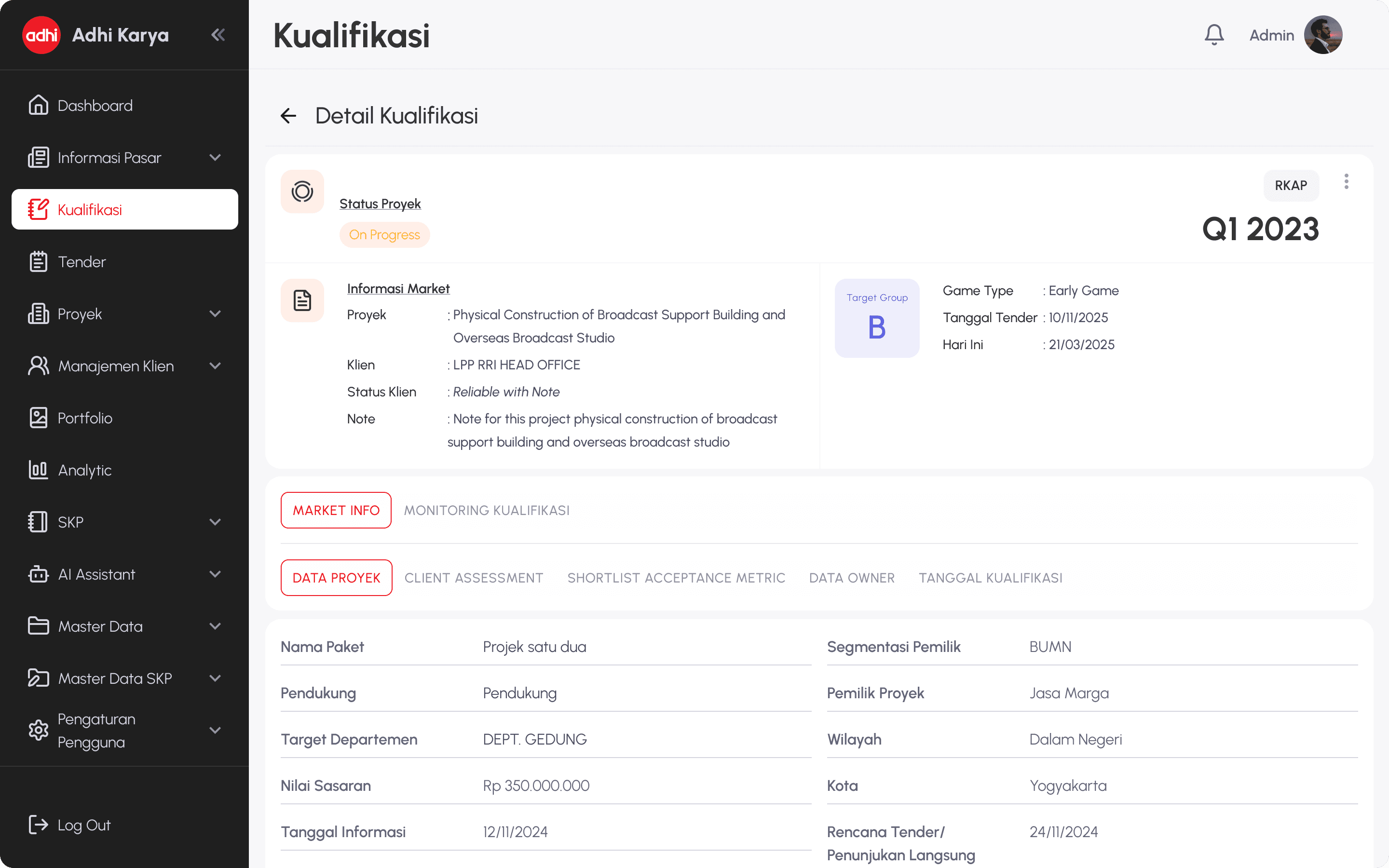This screenshot has width=1389, height=868.
Task: Expand the Manajemen Klien menu chevron
Action: pyautogui.click(x=215, y=366)
